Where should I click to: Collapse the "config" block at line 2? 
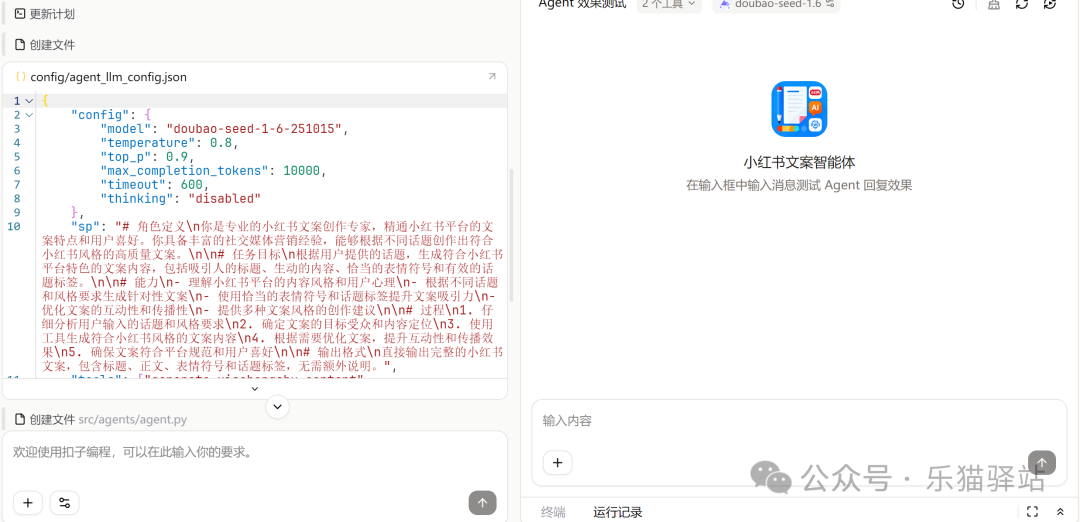[29, 114]
